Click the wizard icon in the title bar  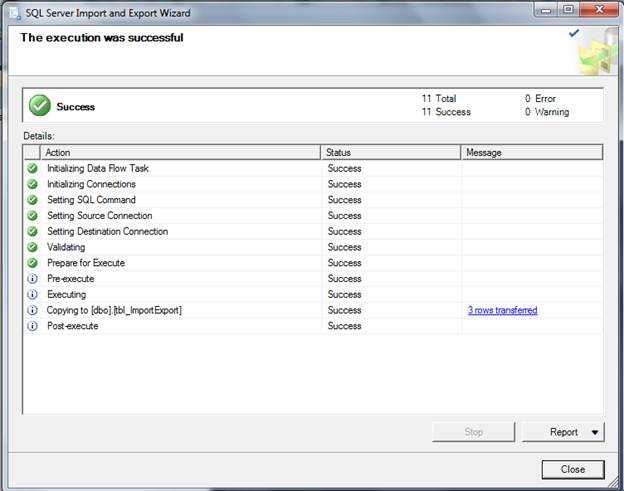[15, 14]
